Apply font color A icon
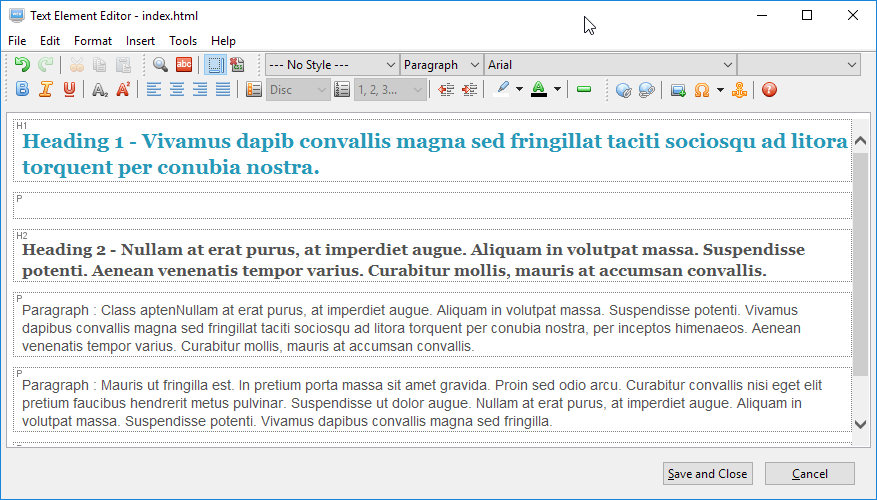 [x=539, y=89]
